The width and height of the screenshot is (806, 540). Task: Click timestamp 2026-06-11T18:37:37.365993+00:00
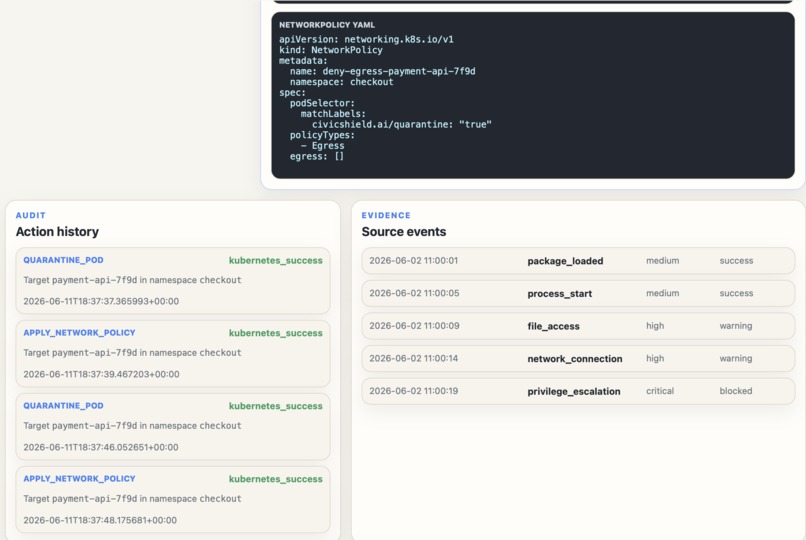[101, 301]
